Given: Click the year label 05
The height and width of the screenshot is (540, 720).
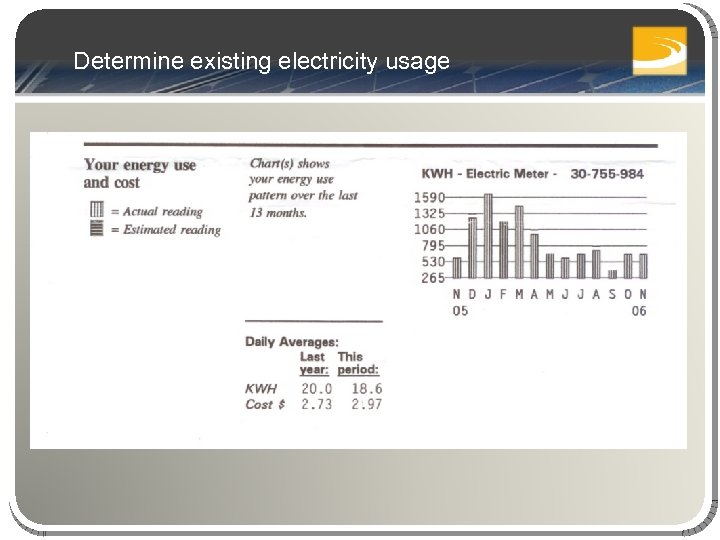Looking at the screenshot, I should pyautogui.click(x=460, y=311).
